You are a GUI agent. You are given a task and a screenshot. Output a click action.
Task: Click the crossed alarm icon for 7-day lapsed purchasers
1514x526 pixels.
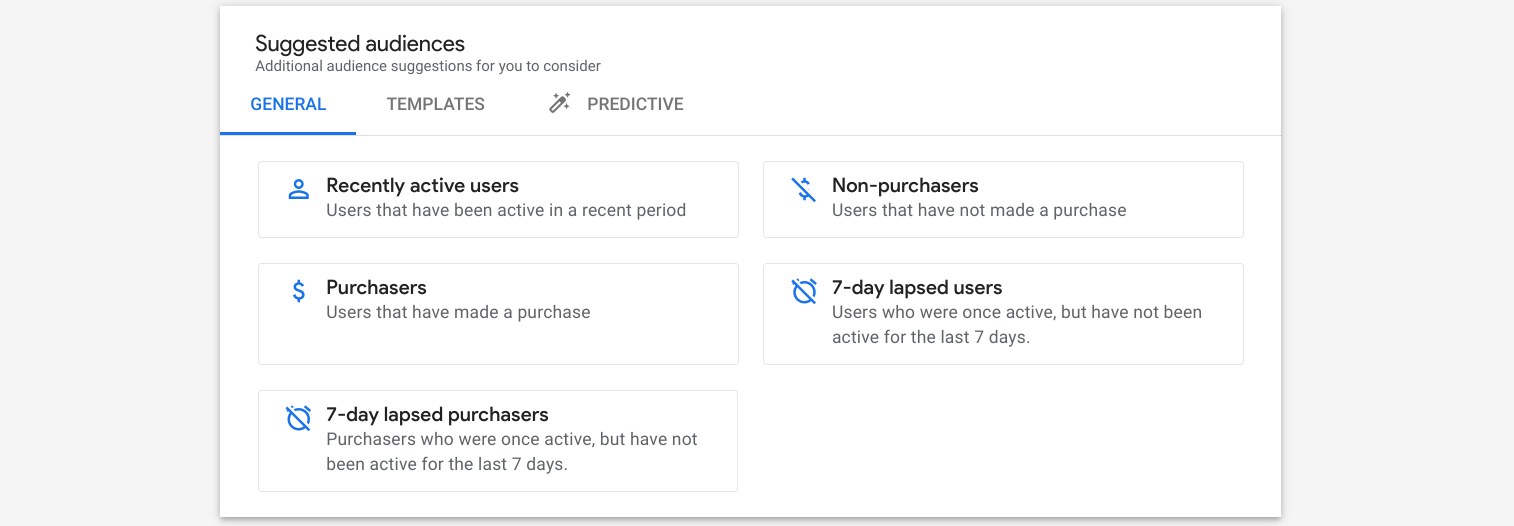(298, 418)
